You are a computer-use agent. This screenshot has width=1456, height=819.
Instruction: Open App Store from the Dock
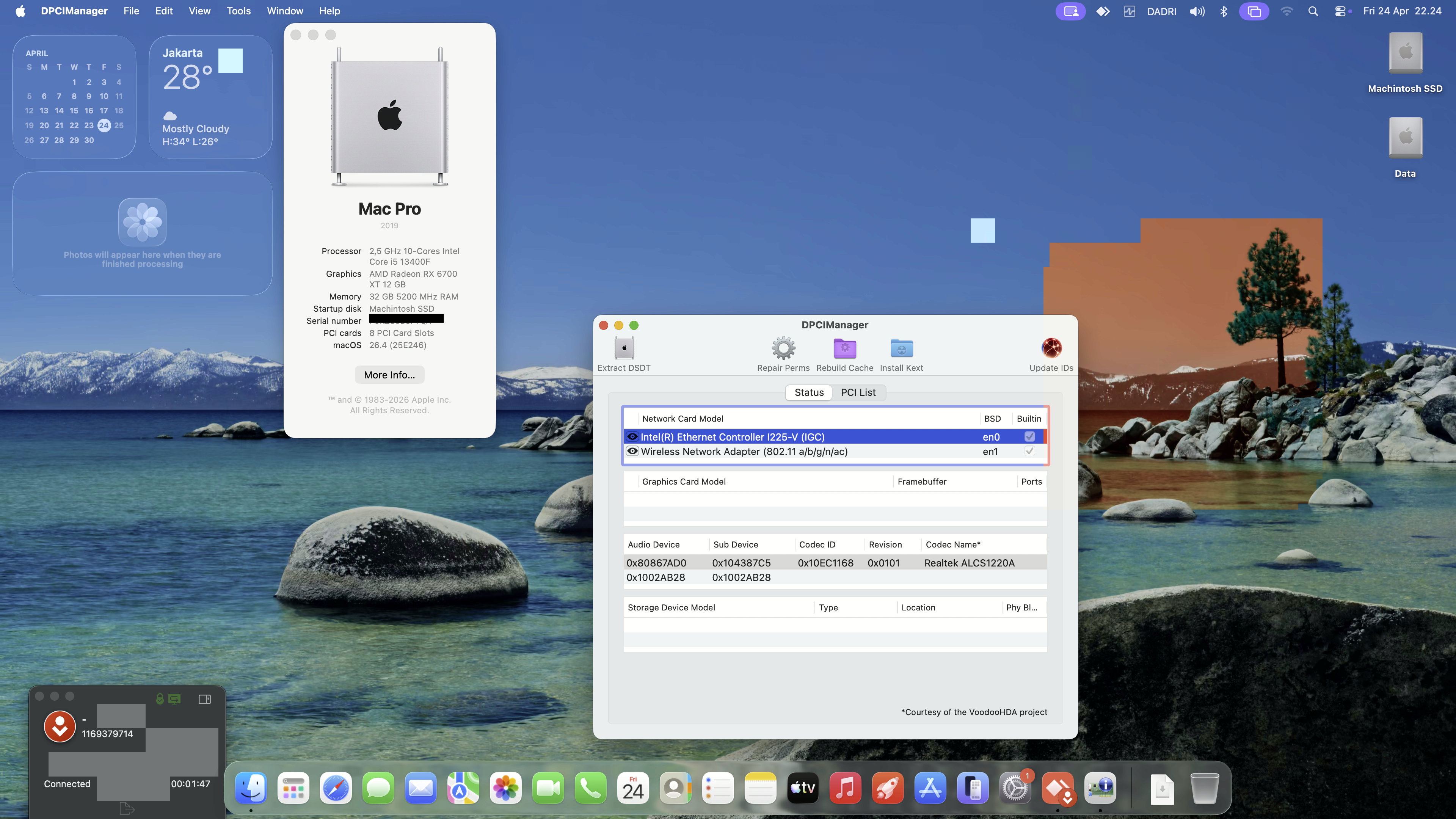tap(930, 788)
